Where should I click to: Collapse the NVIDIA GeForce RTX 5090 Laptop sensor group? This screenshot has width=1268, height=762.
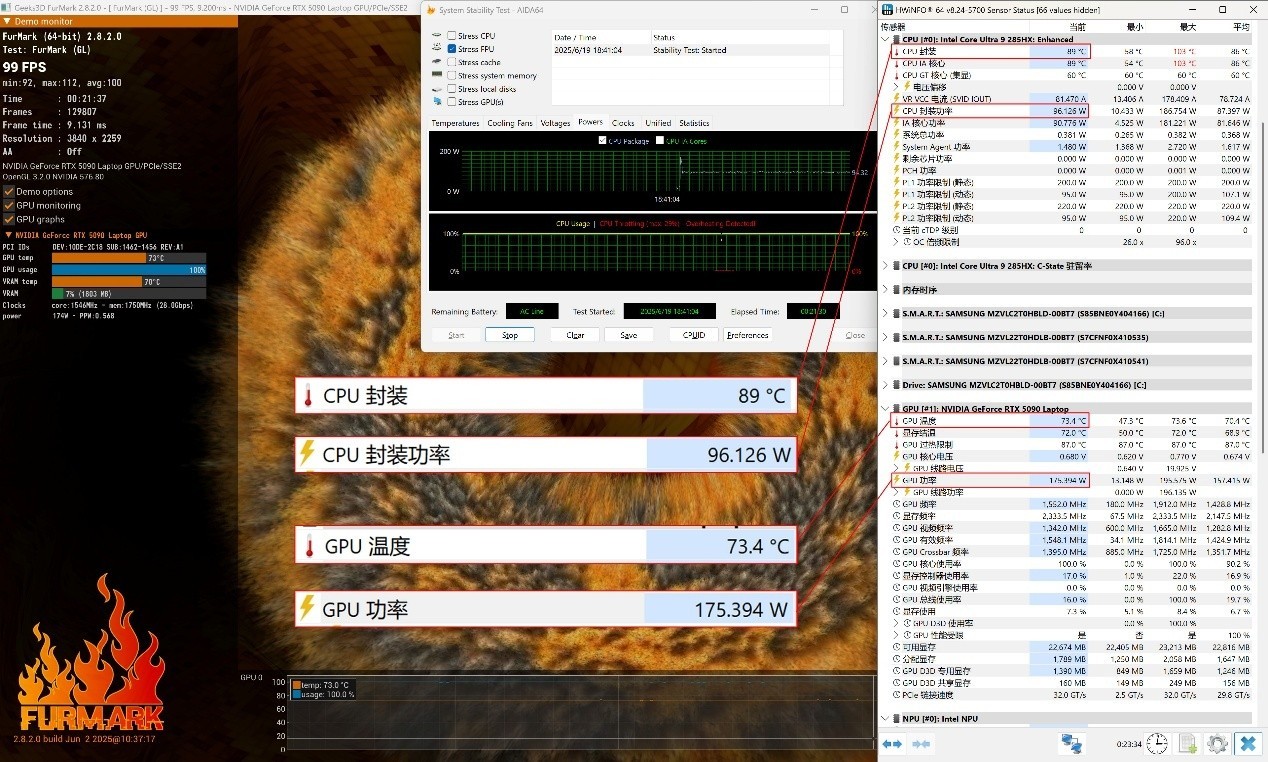coord(885,408)
